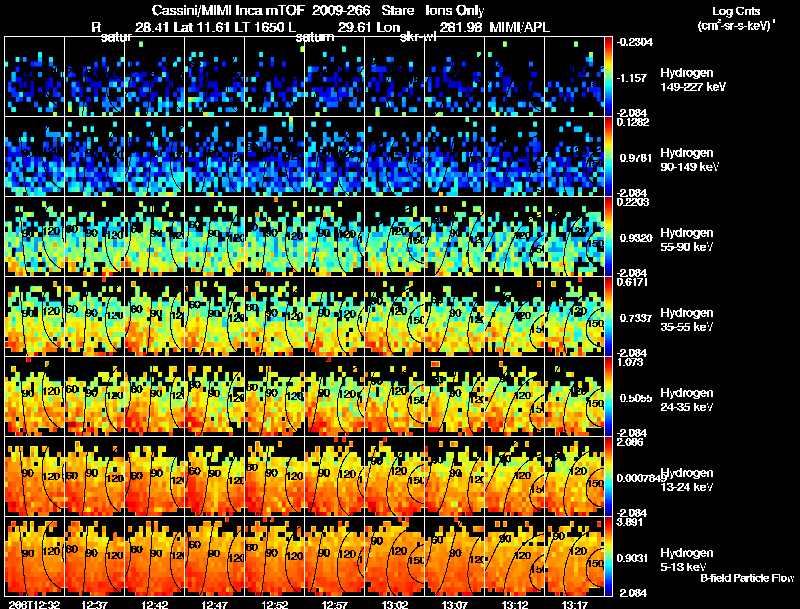Screen dimensions: 800x609
Task: Open the 149-227 keV panel at 13:17
Action: click(x=574, y=77)
